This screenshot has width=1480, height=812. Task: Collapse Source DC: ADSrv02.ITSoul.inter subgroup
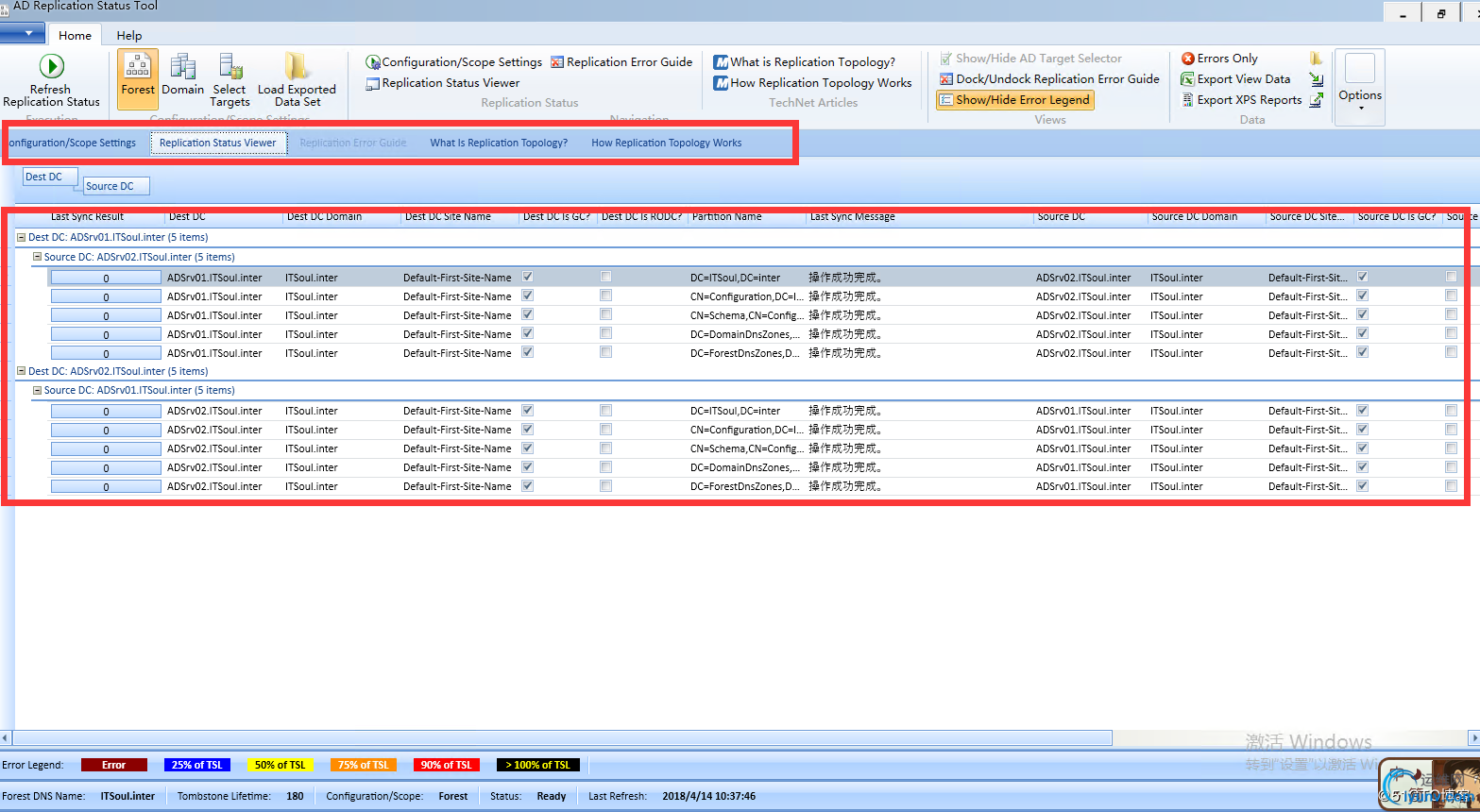click(x=37, y=257)
